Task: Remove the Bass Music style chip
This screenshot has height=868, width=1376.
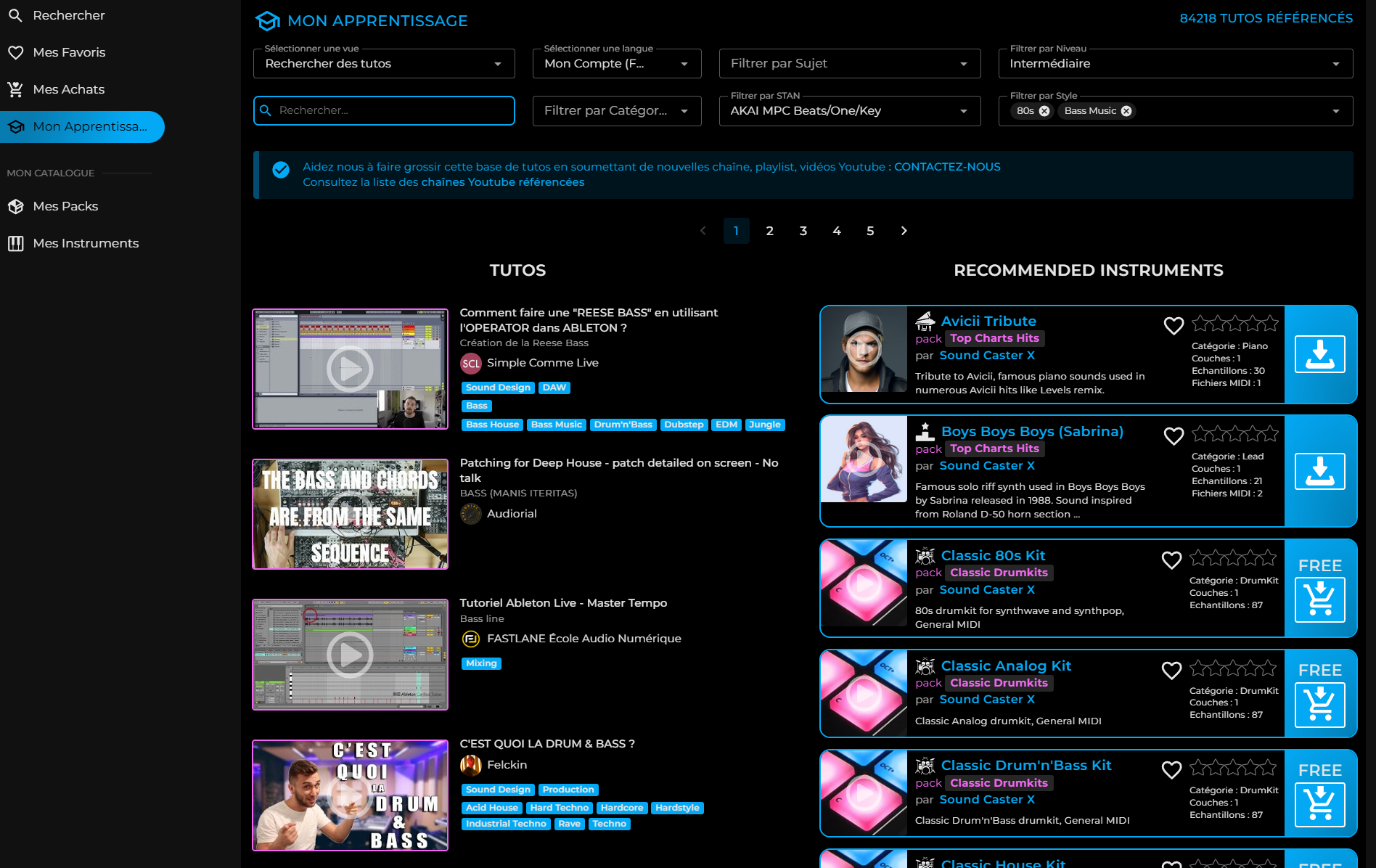Action: coord(1126,111)
